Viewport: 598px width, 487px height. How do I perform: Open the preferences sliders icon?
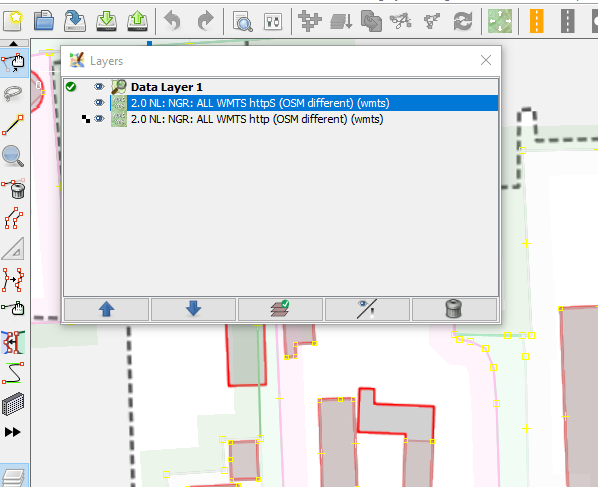click(273, 21)
